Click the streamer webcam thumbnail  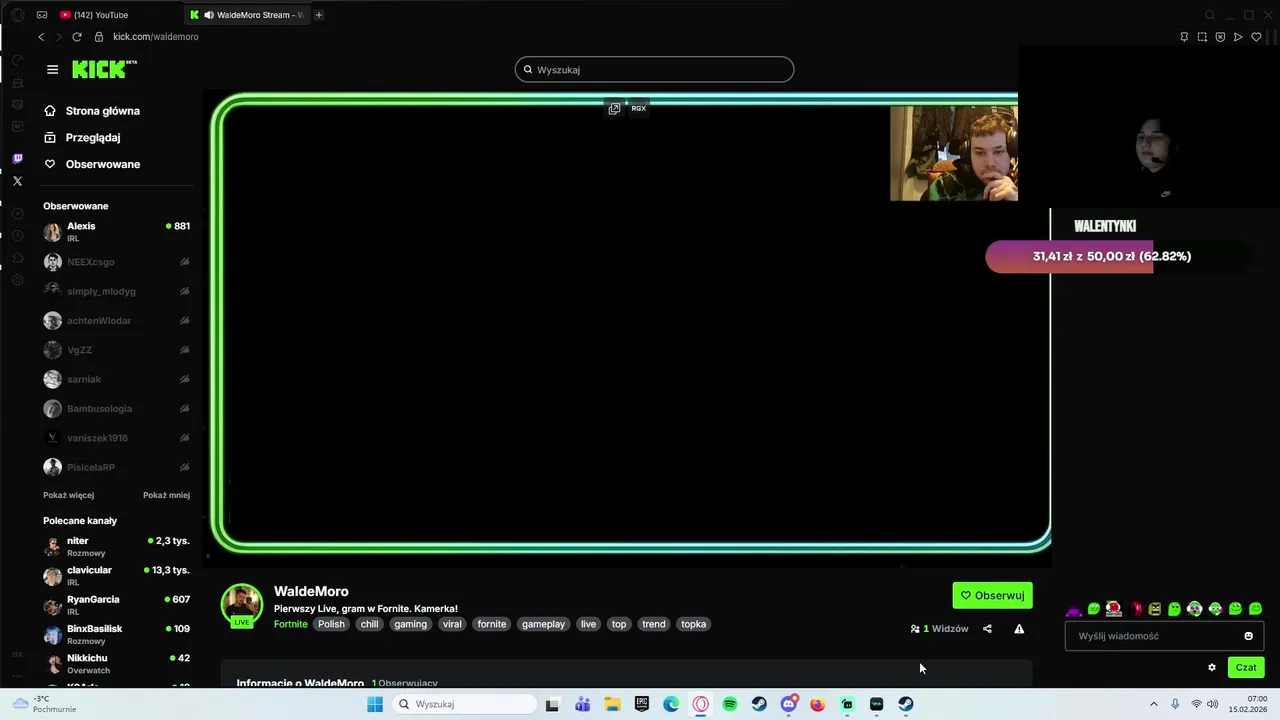pyautogui.click(x=954, y=153)
